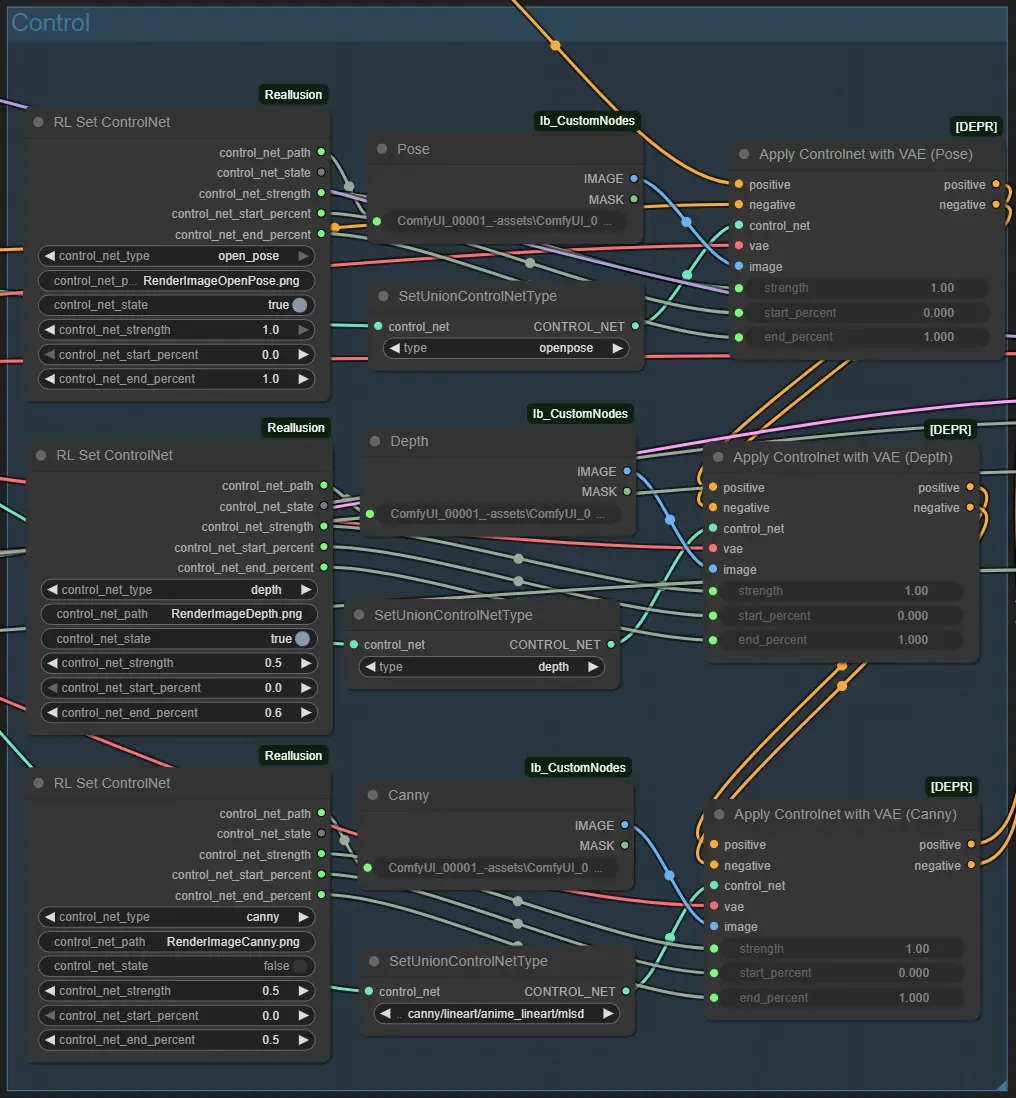Click the control_net_path output socket of the open_pose RL Set ControlNet
This screenshot has height=1098, width=1016.
click(x=321, y=152)
